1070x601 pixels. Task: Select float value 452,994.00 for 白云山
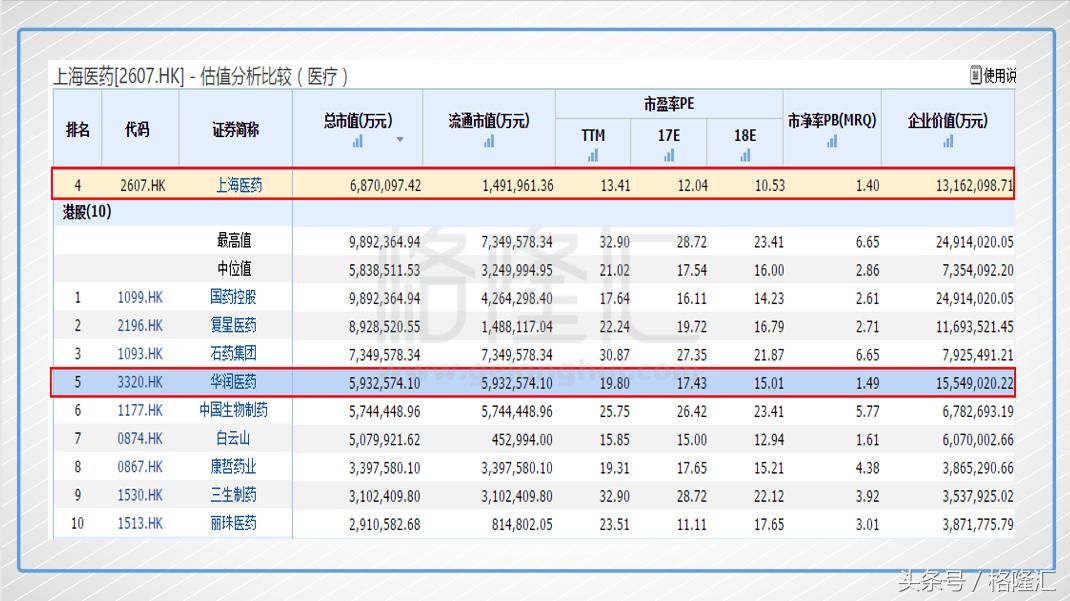(522, 440)
